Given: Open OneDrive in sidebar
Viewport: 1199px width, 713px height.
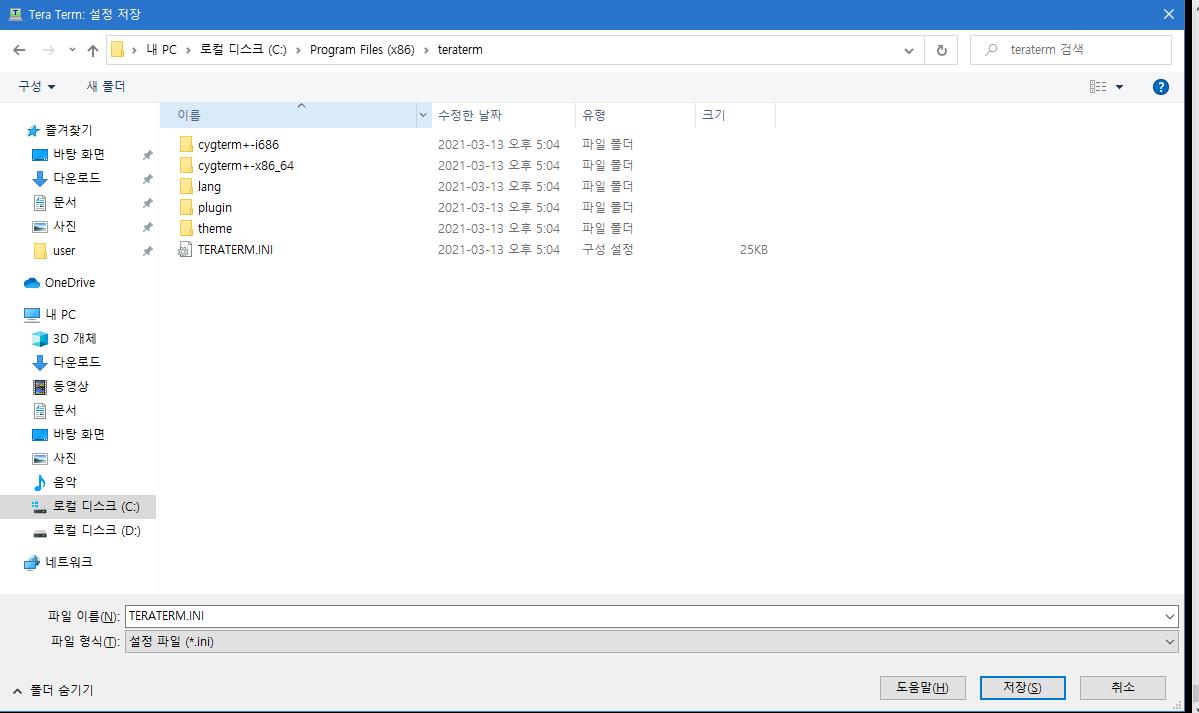Looking at the screenshot, I should tap(70, 282).
